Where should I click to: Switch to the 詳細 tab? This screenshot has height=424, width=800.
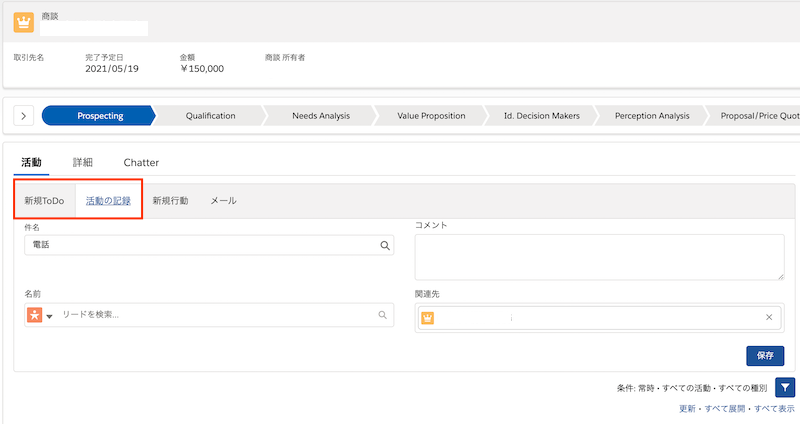83,162
